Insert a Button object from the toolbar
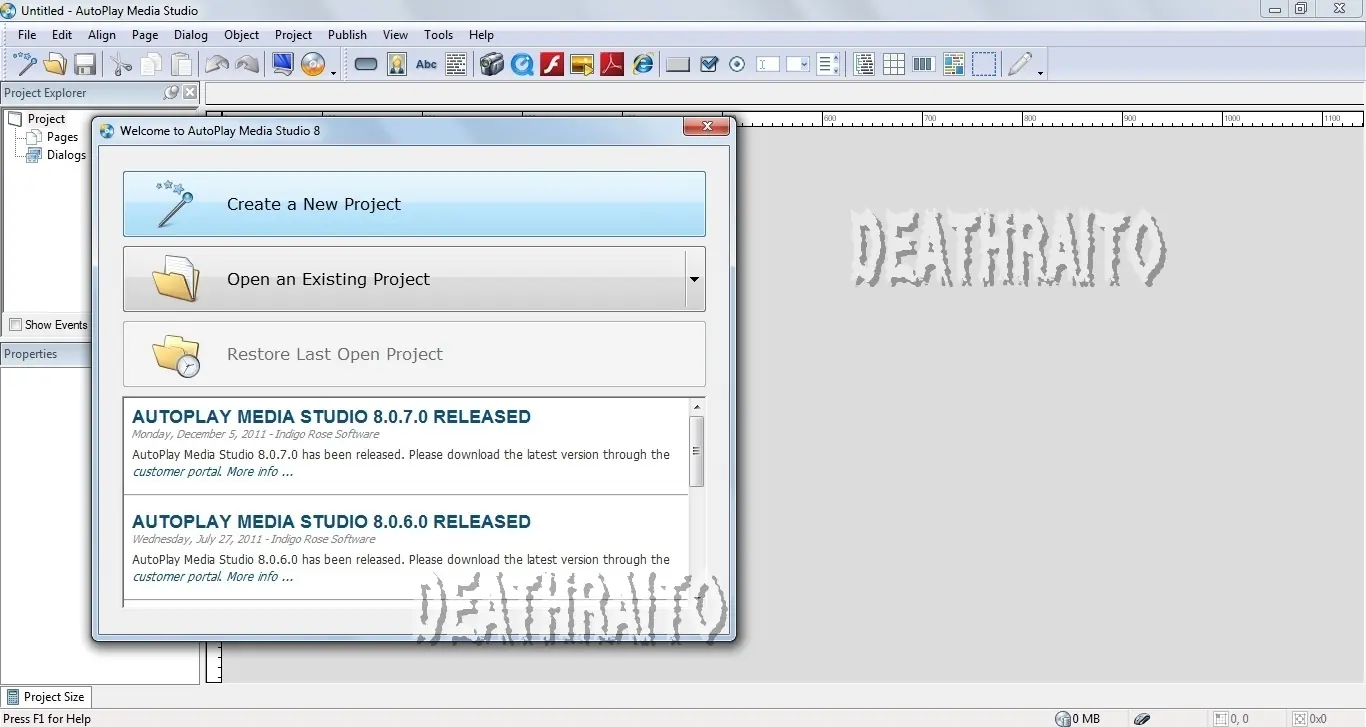Image resolution: width=1366 pixels, height=727 pixels. (x=366, y=65)
